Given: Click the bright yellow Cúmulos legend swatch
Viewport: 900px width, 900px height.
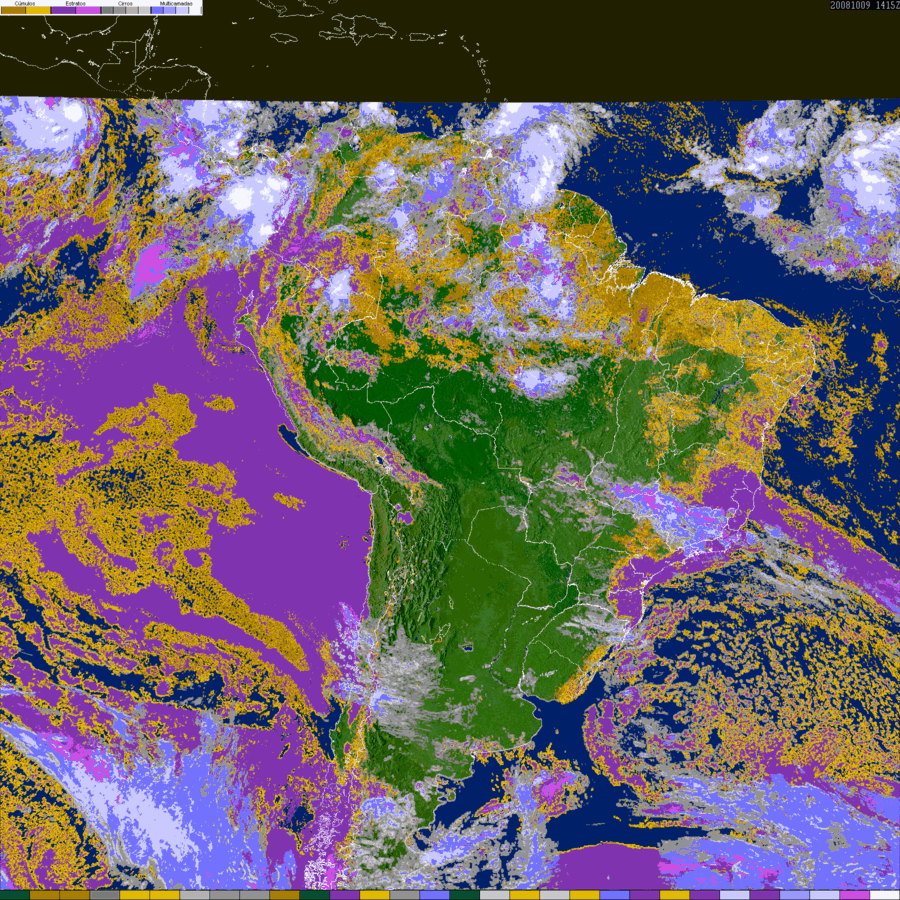Looking at the screenshot, I should pyautogui.click(x=38, y=10).
